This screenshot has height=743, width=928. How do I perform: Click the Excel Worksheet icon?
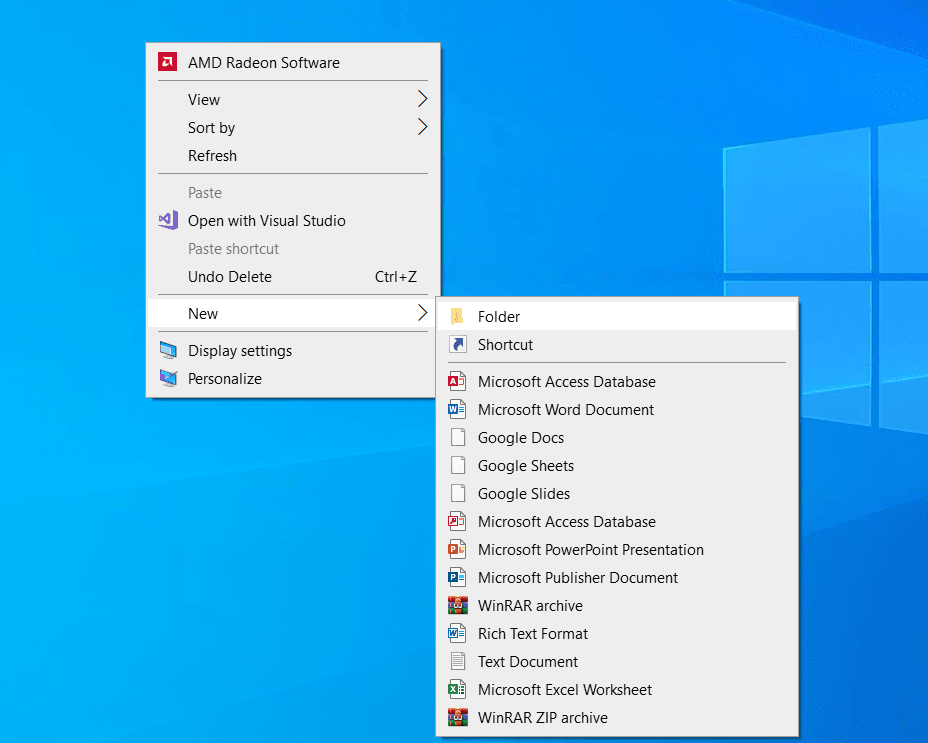pos(457,689)
